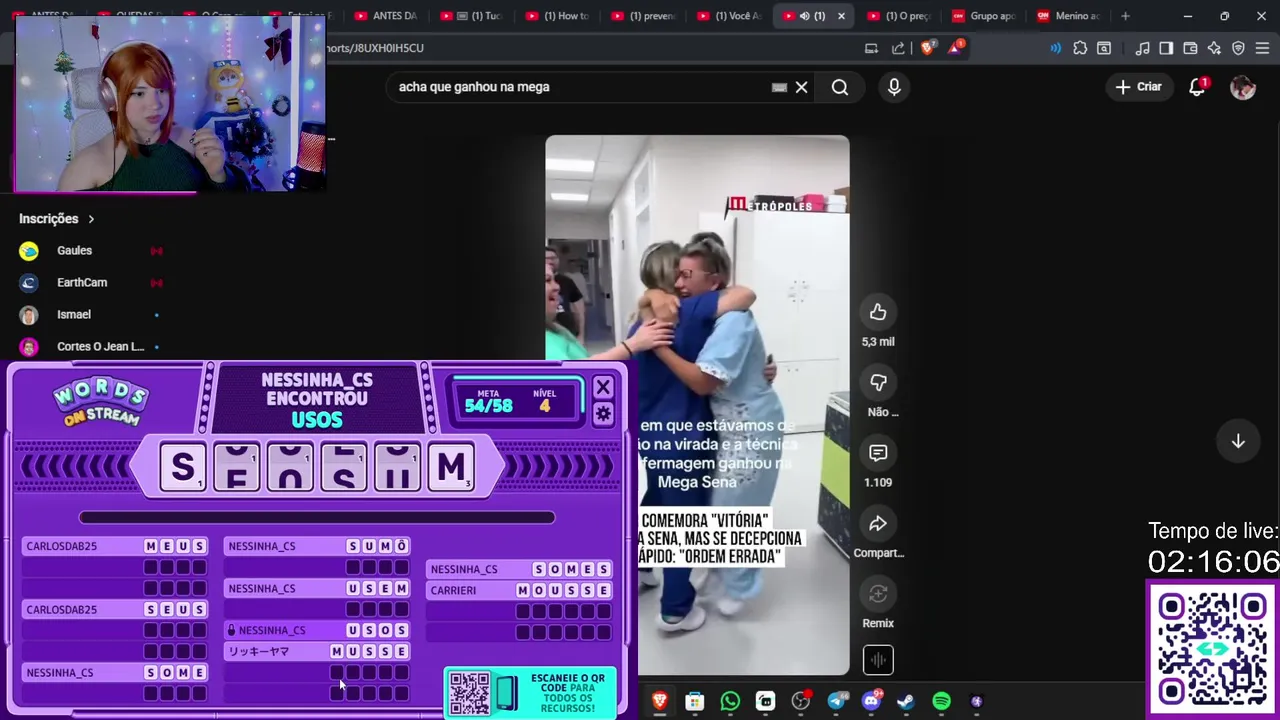Viewport: 1280px width, 720px height.
Task: Switch to the 'ANTES DA' browser tab
Action: coord(385,16)
